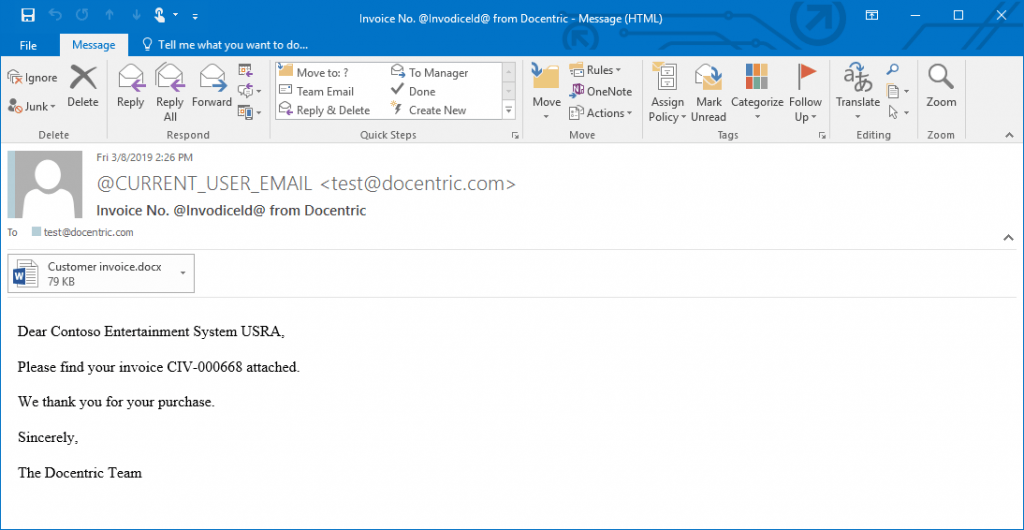This screenshot has height=530, width=1024.
Task: Click the signature 'The Docentric Team'
Action: point(80,473)
